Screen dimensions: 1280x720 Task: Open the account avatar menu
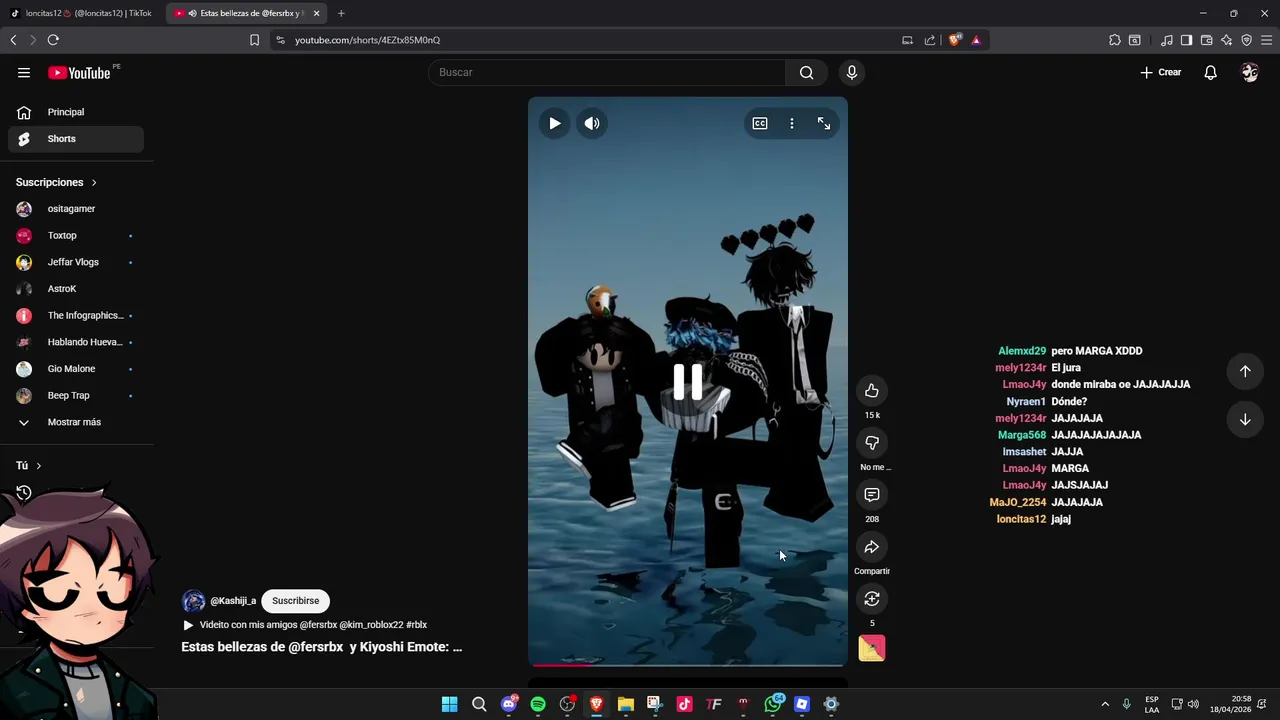pos(1250,72)
